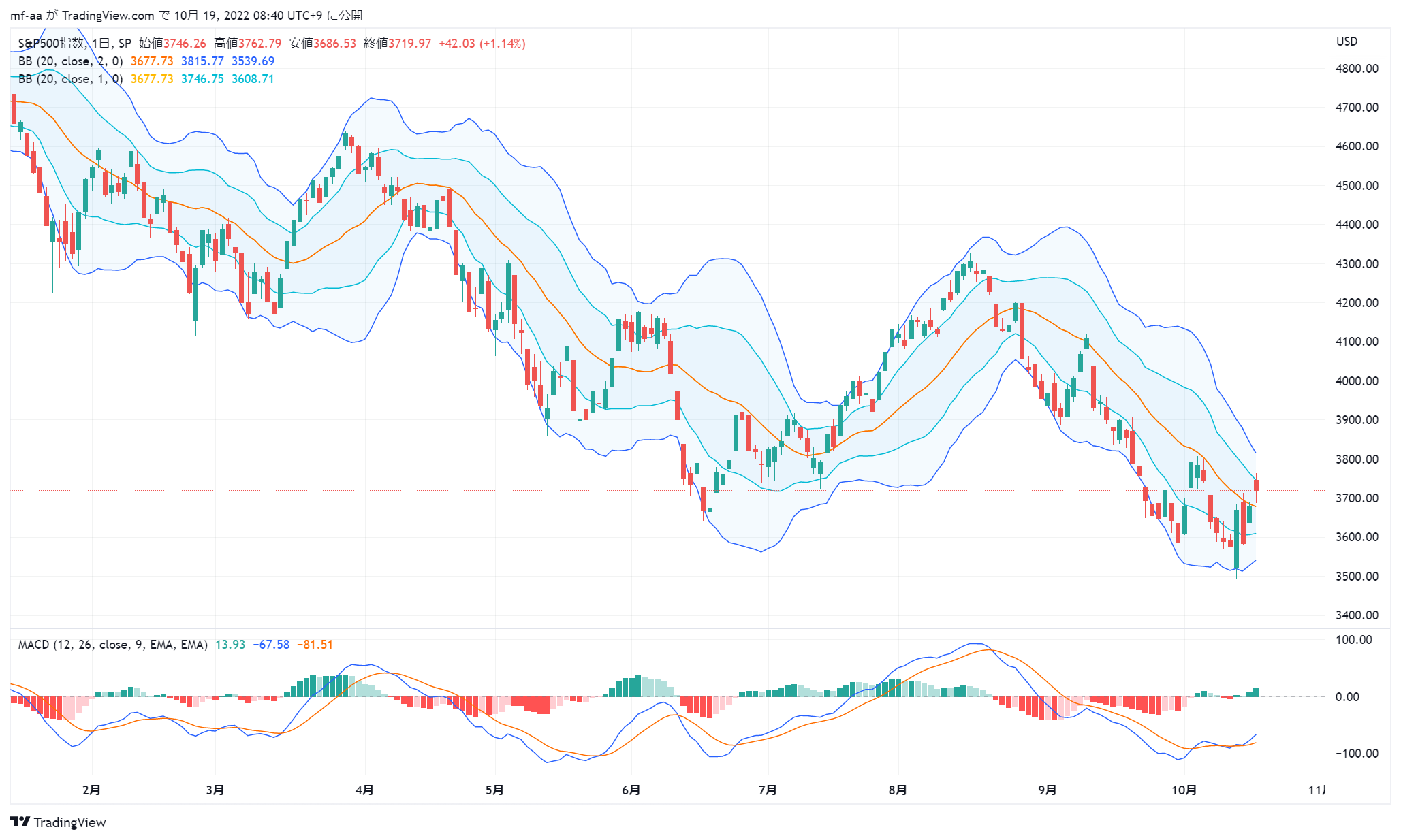Click the MACD value 13.93
This screenshot has height=840, width=1401.
point(230,645)
